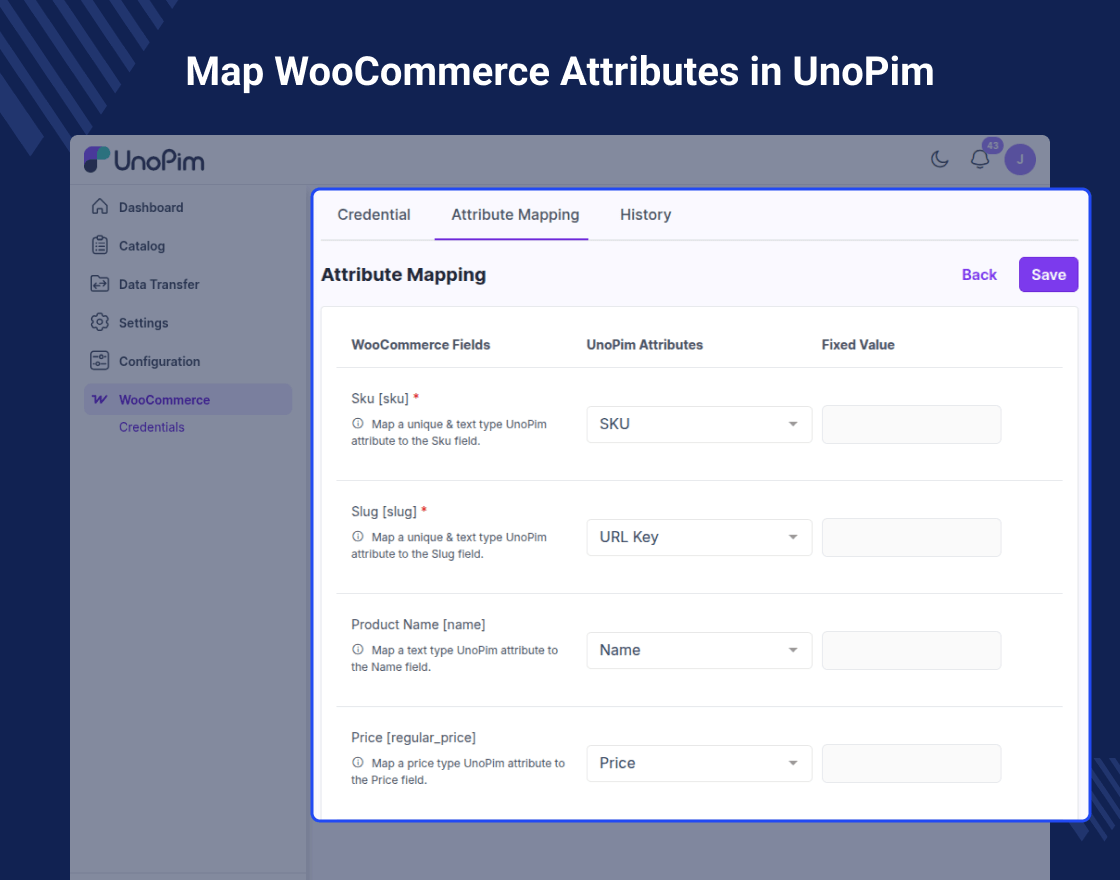Viewport: 1120px width, 880px height.
Task: Open Credentials submenu link
Action: coord(151,427)
